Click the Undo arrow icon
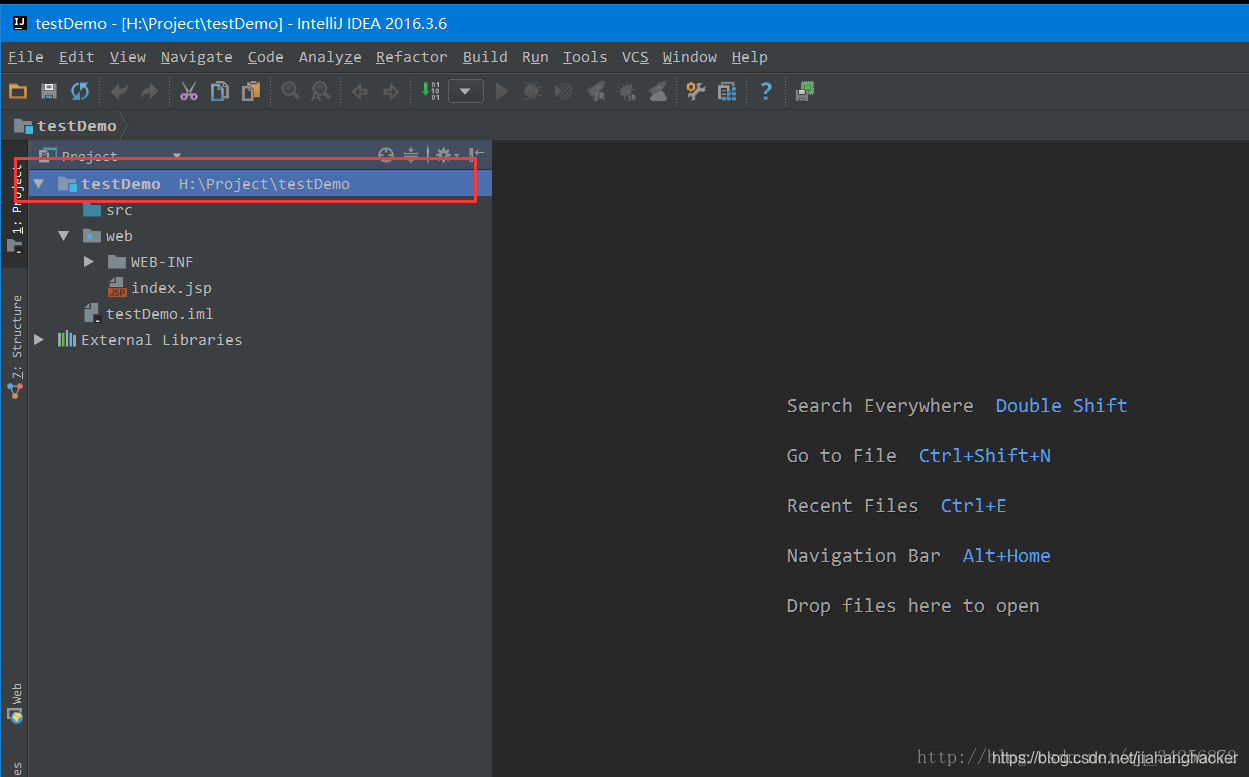Image resolution: width=1249 pixels, height=777 pixels. (x=119, y=91)
